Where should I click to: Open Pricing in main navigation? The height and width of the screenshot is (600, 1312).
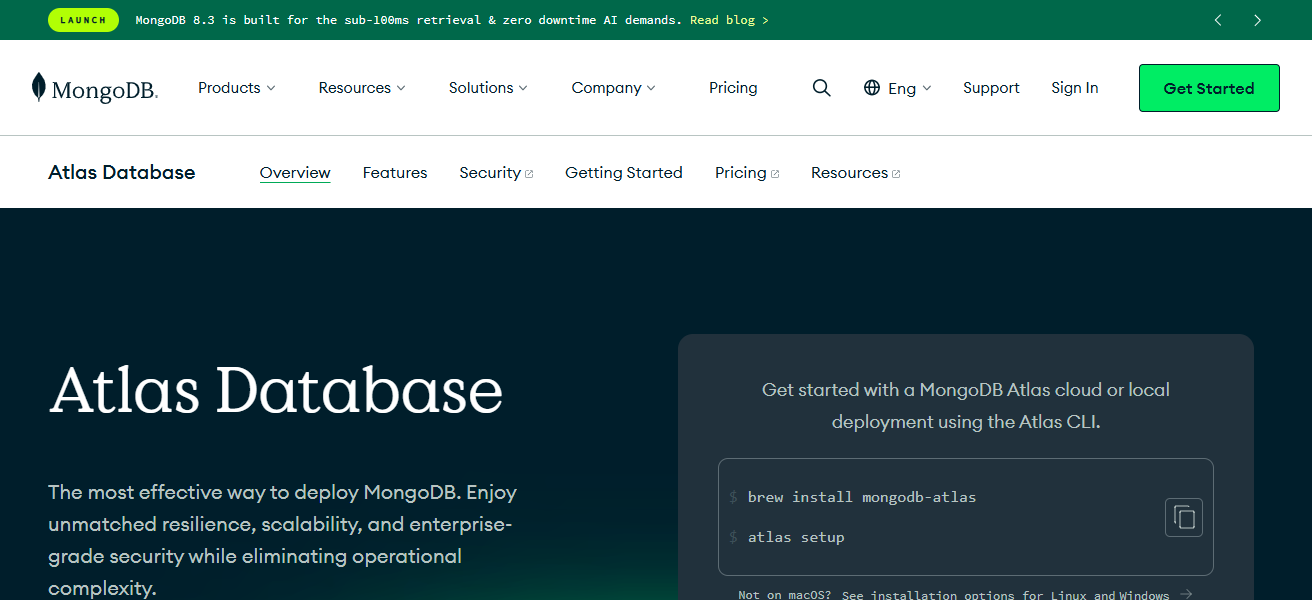click(x=733, y=88)
